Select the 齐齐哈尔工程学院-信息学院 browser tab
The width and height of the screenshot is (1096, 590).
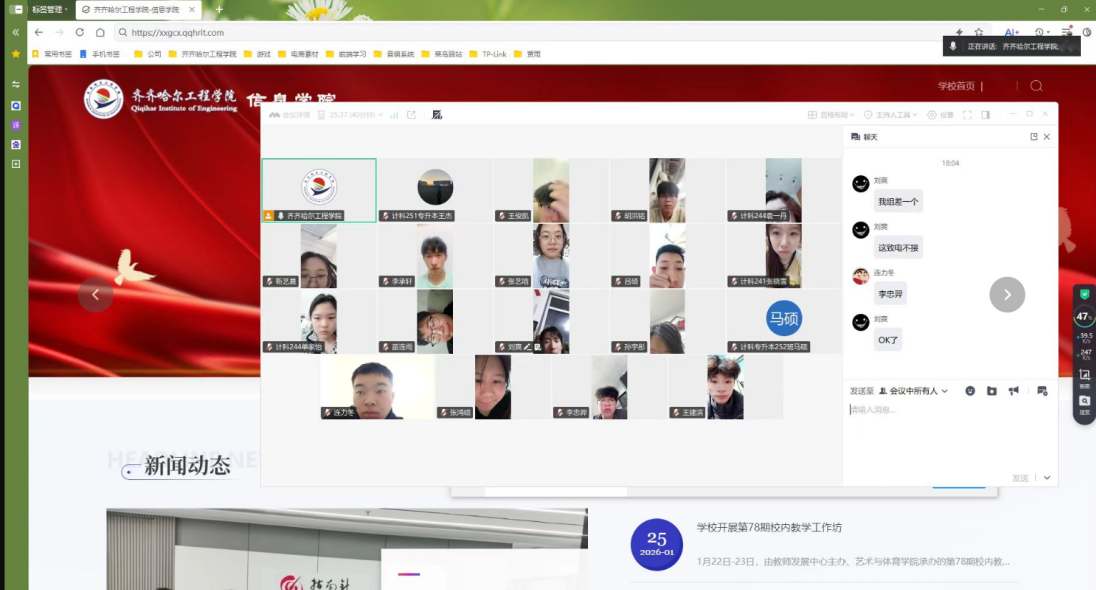tap(136, 9)
